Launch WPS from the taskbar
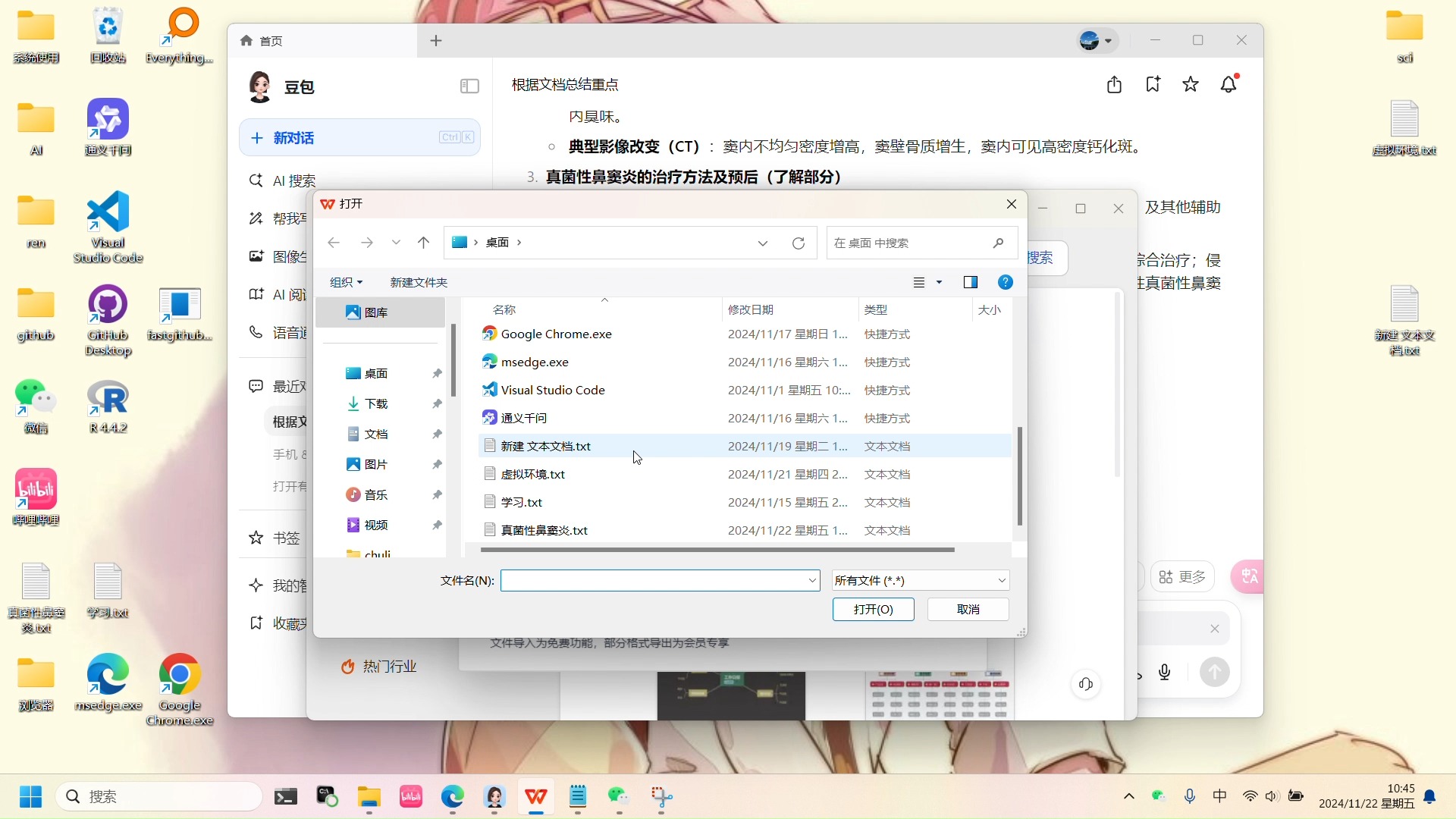The image size is (1456, 819). pyautogui.click(x=536, y=798)
